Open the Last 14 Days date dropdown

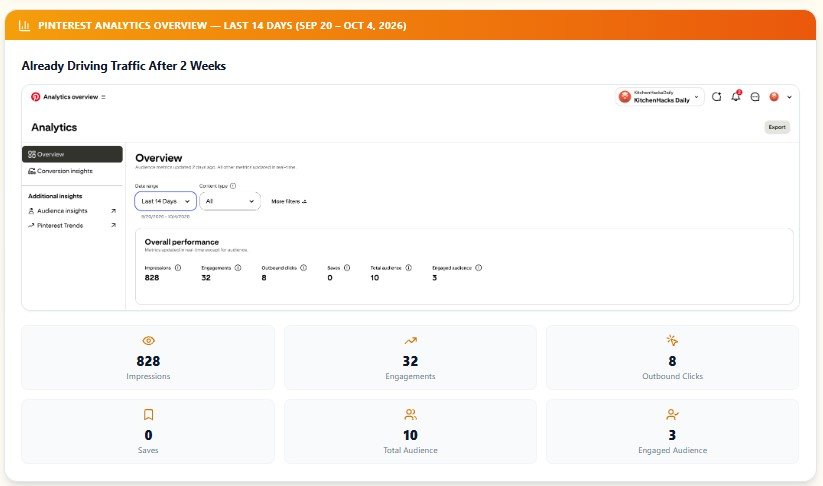(x=165, y=201)
